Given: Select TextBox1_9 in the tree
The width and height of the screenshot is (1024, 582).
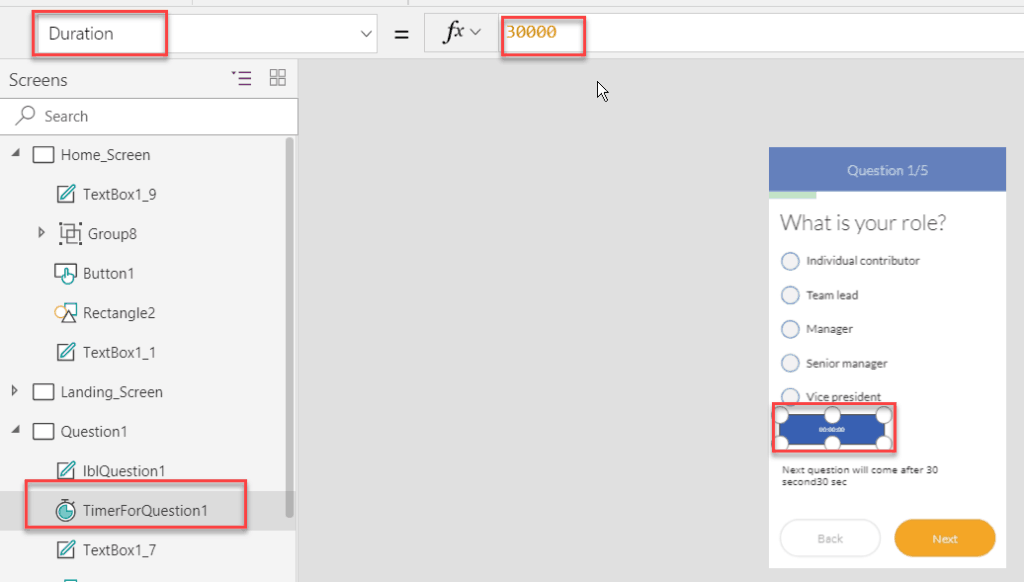Looking at the screenshot, I should tap(120, 194).
